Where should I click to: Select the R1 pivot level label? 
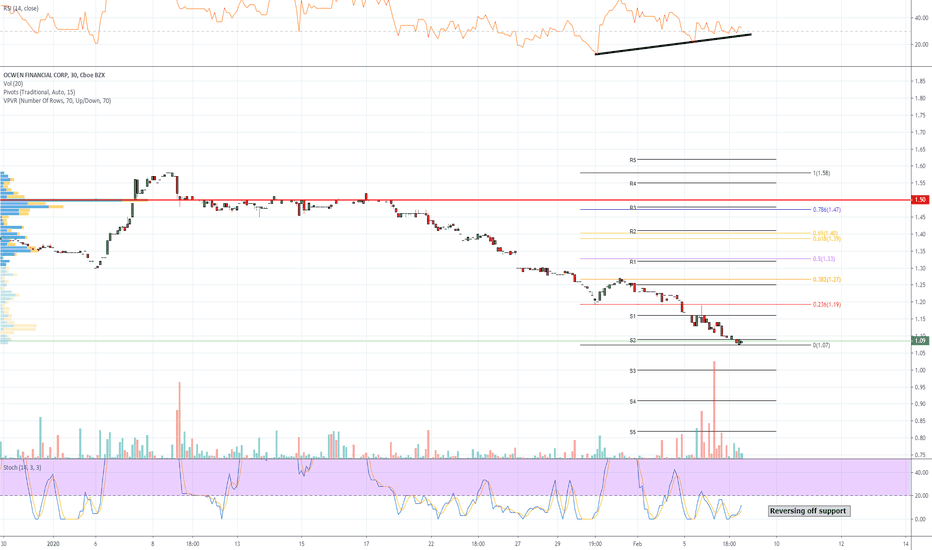633,262
